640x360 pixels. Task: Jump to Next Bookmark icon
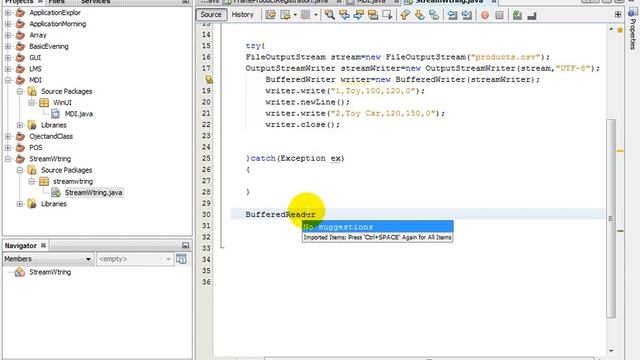point(419,15)
